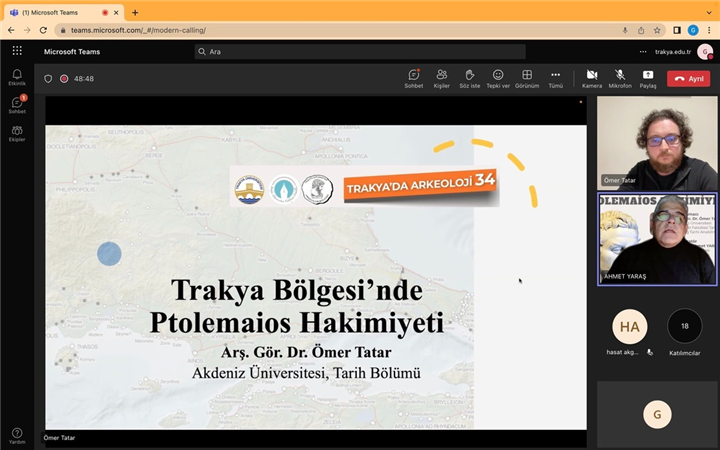Close the Microsoft Teams tab

pyautogui.click(x=116, y=12)
